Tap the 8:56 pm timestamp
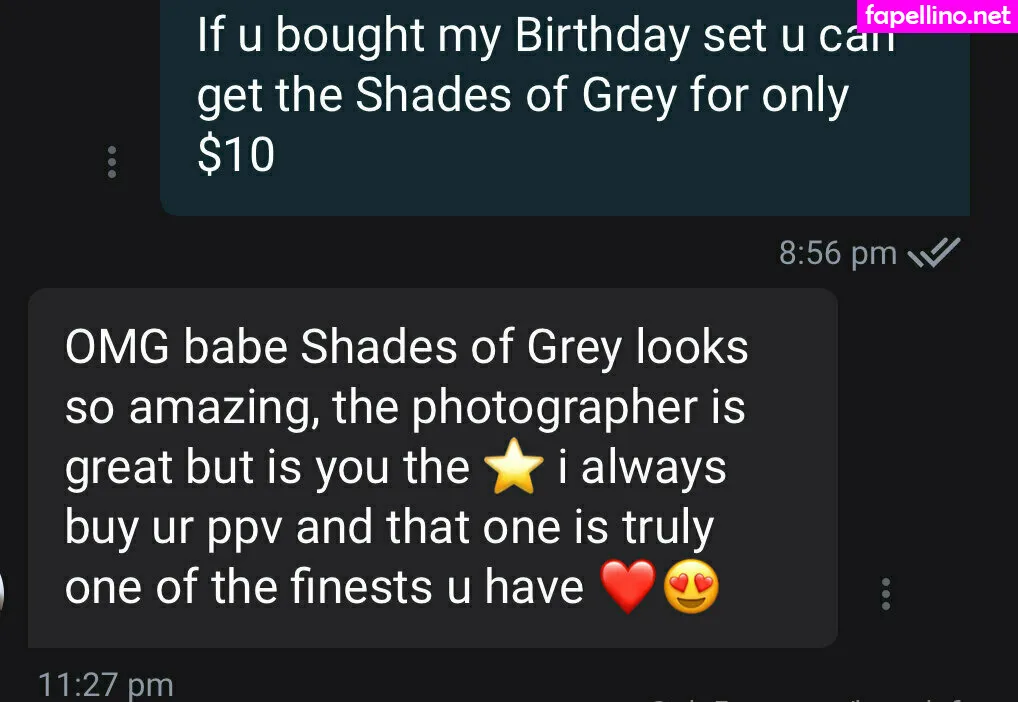Image resolution: width=1018 pixels, height=702 pixels. coord(838,253)
